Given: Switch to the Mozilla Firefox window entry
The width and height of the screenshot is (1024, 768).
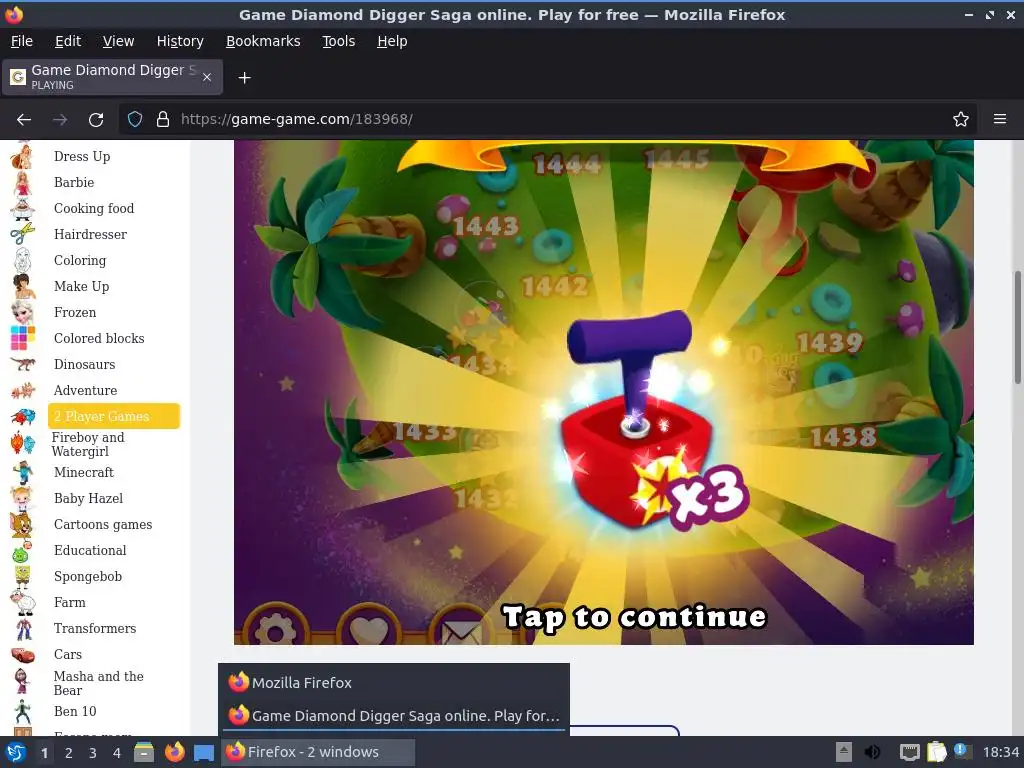Looking at the screenshot, I should [x=394, y=683].
